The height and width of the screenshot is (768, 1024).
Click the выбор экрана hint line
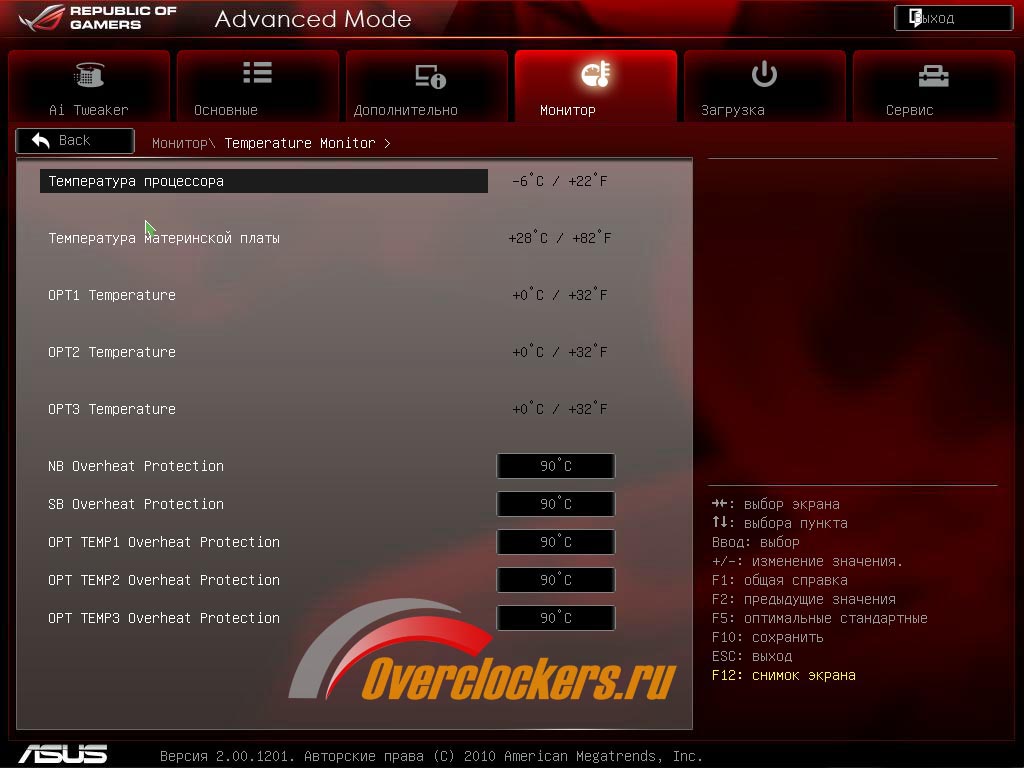pyautogui.click(x=776, y=504)
